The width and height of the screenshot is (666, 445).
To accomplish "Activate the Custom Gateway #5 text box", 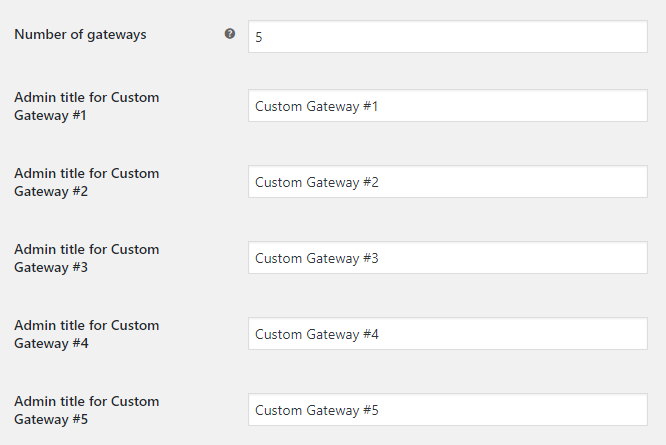I will click(448, 409).
